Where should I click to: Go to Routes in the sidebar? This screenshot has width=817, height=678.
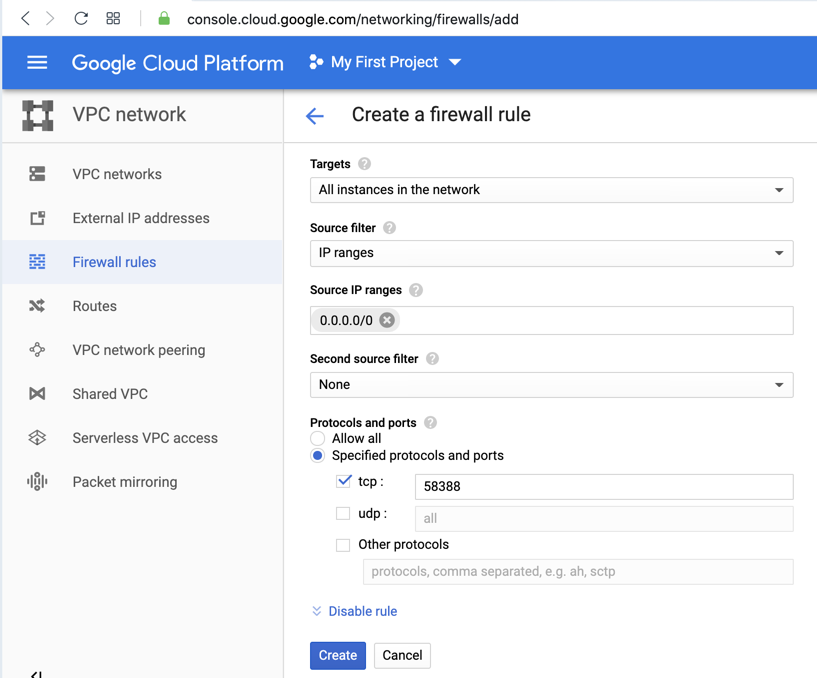(x=95, y=306)
